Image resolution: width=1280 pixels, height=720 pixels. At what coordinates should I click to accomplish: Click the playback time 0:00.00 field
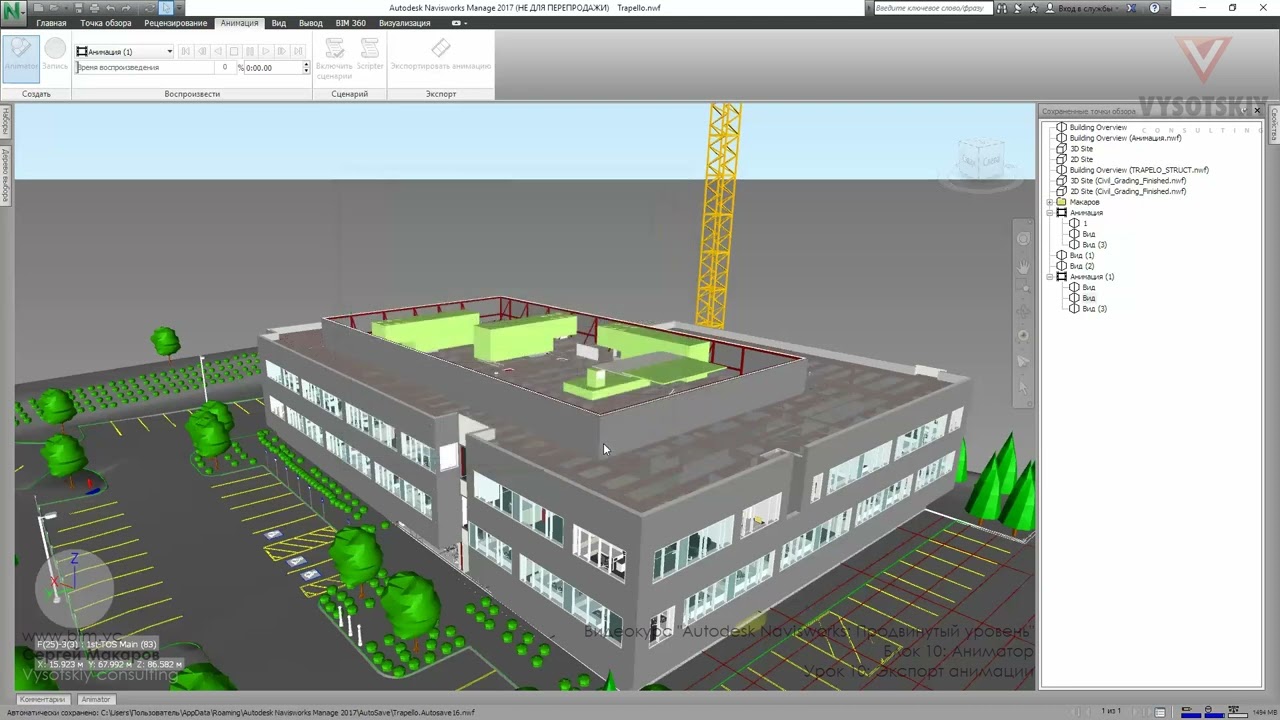click(x=273, y=67)
